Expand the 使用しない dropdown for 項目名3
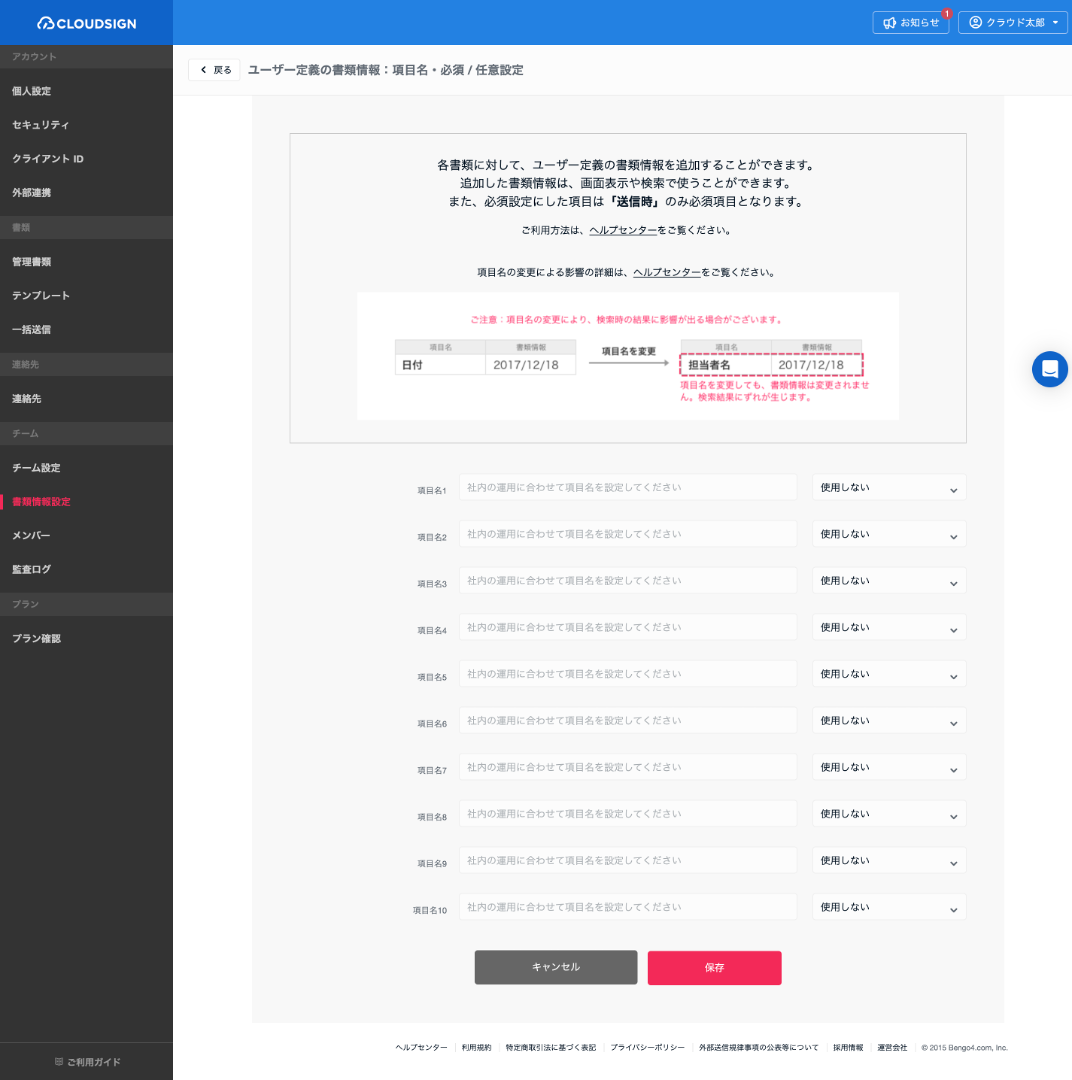This screenshot has width=1072, height=1080. click(x=889, y=581)
